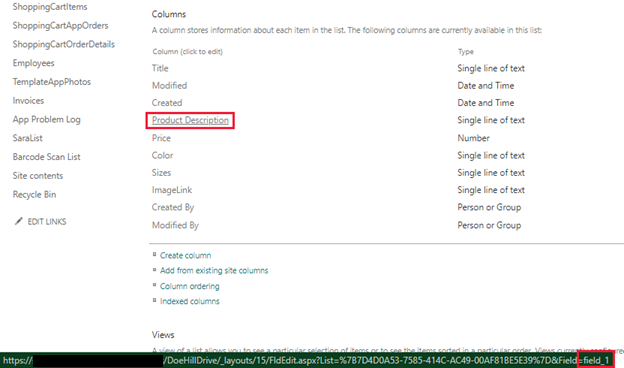Click the Column (click to edit) header

187,52
